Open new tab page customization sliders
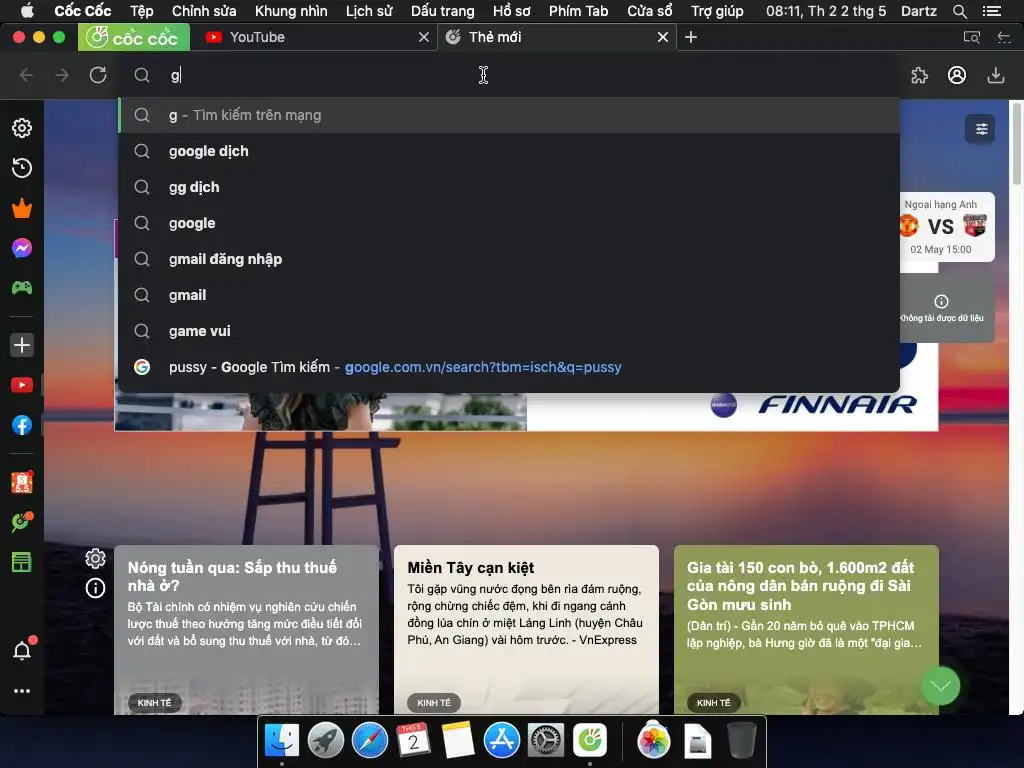 pyautogui.click(x=980, y=129)
